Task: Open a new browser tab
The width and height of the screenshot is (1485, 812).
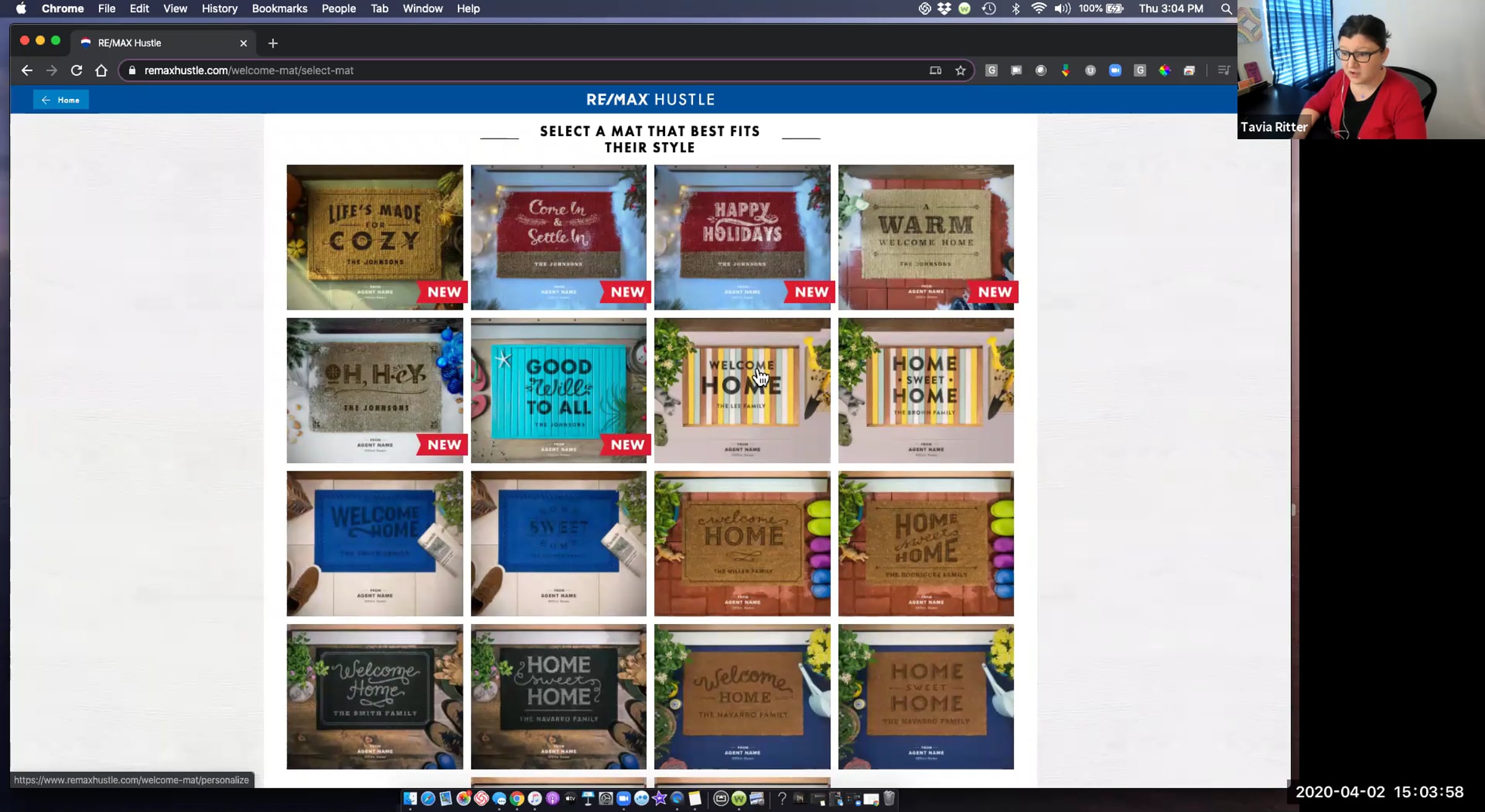Action: (x=273, y=43)
